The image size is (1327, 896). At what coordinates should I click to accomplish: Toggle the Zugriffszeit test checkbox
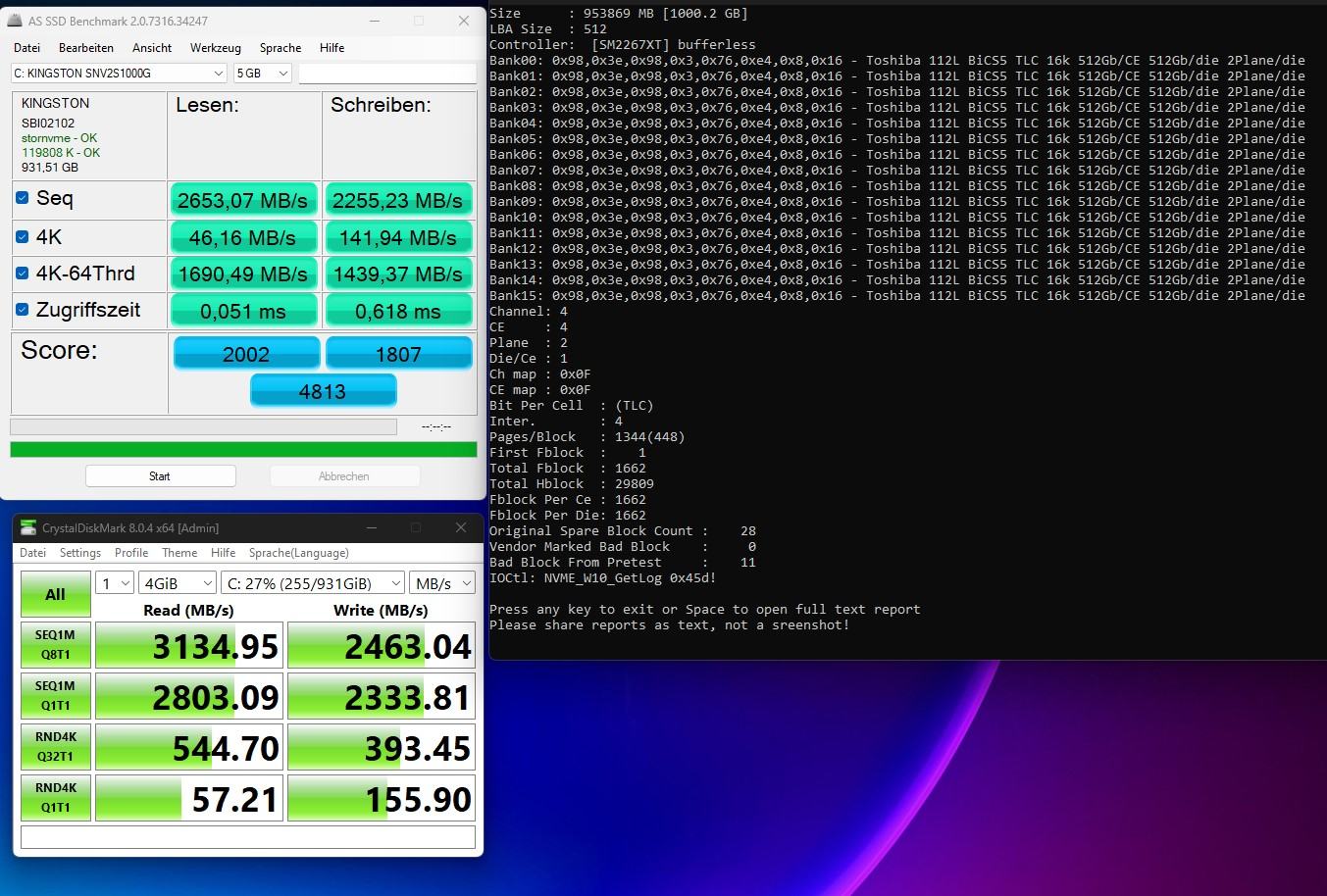point(23,310)
